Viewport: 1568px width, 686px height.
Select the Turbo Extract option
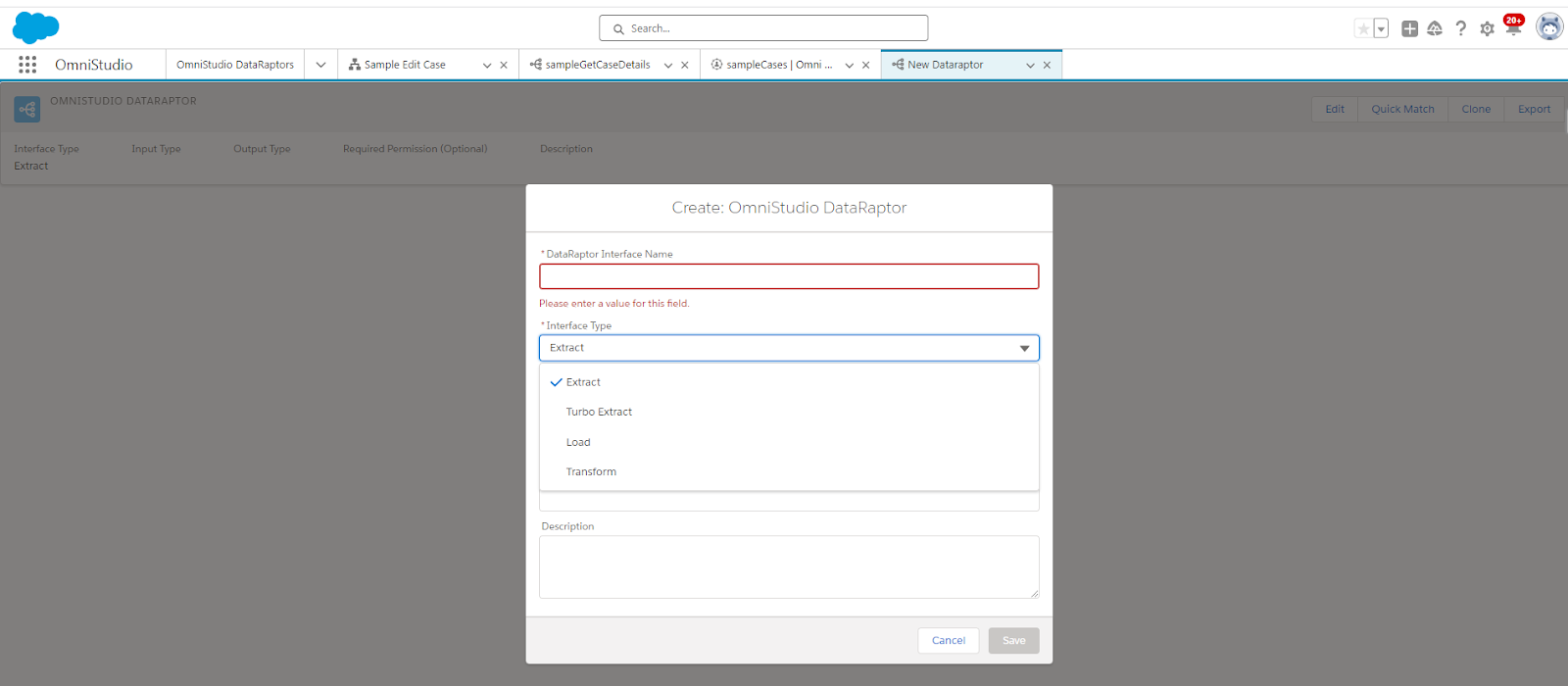[x=789, y=412]
